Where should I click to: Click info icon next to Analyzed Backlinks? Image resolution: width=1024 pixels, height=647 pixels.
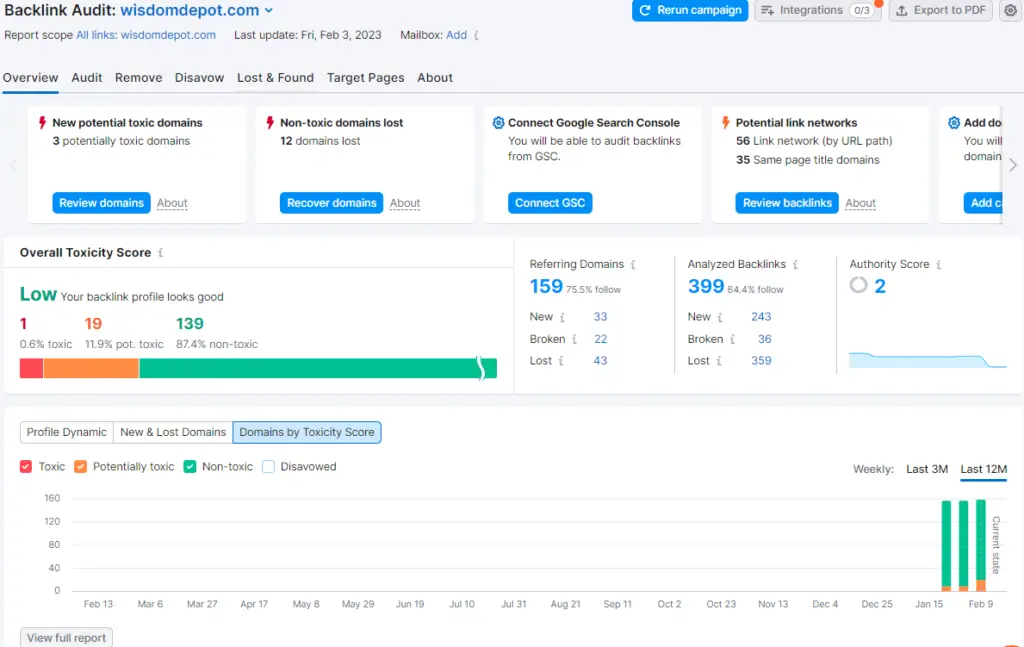795,264
